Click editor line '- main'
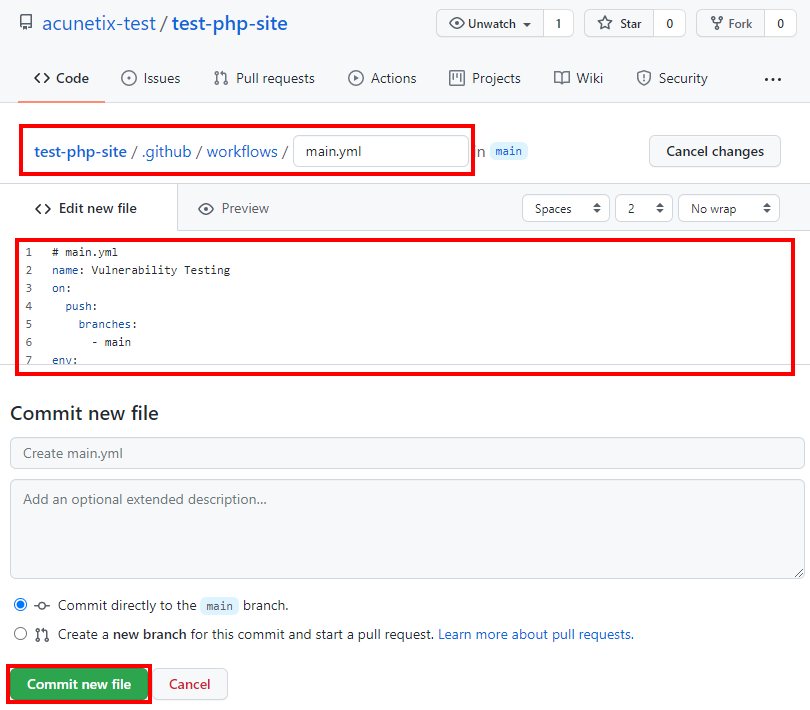 (112, 342)
